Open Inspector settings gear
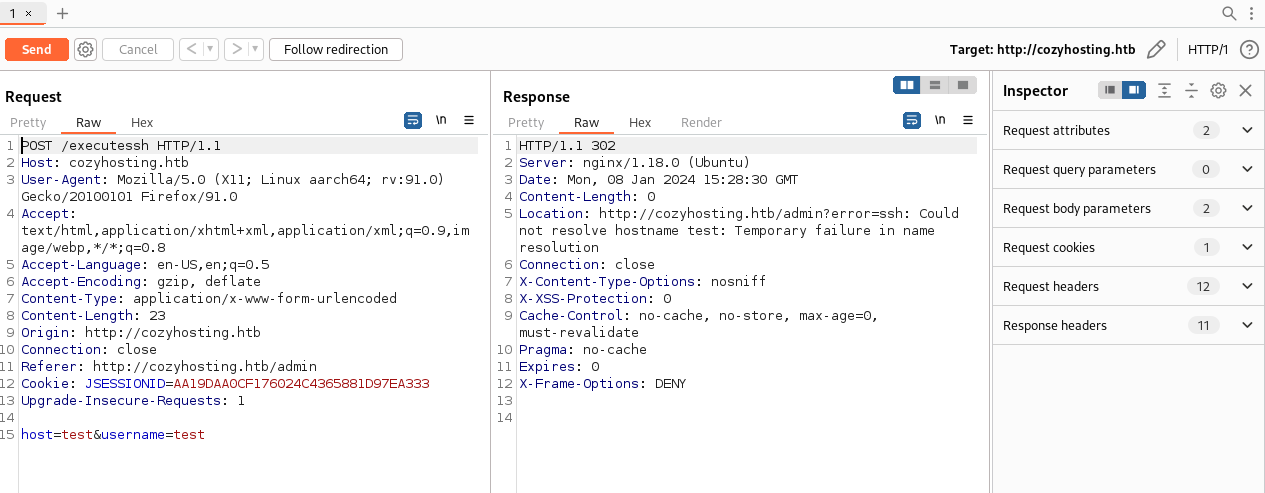 1218,90
